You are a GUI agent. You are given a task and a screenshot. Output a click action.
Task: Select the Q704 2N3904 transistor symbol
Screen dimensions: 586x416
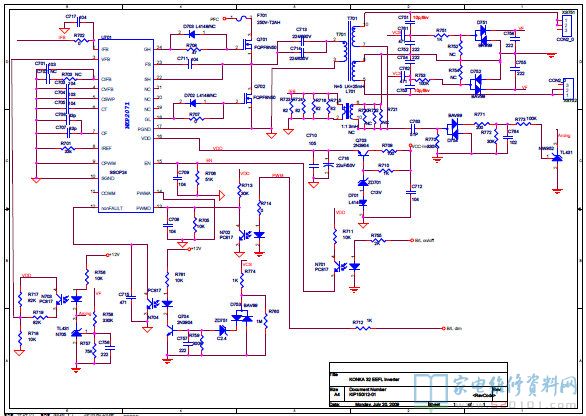coord(170,330)
